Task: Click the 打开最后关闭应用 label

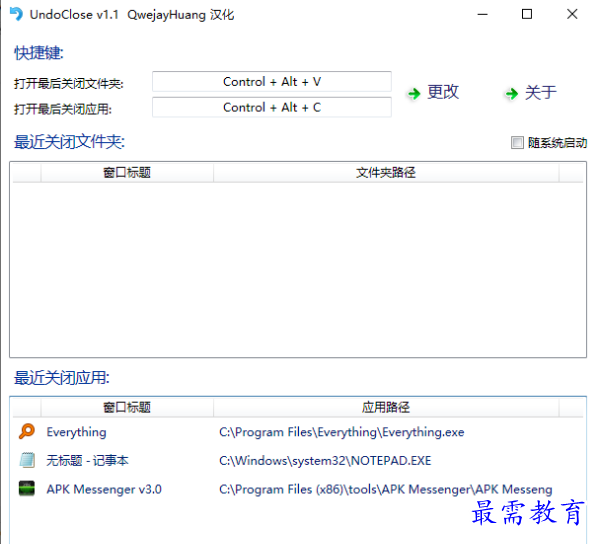Action: tap(63, 109)
